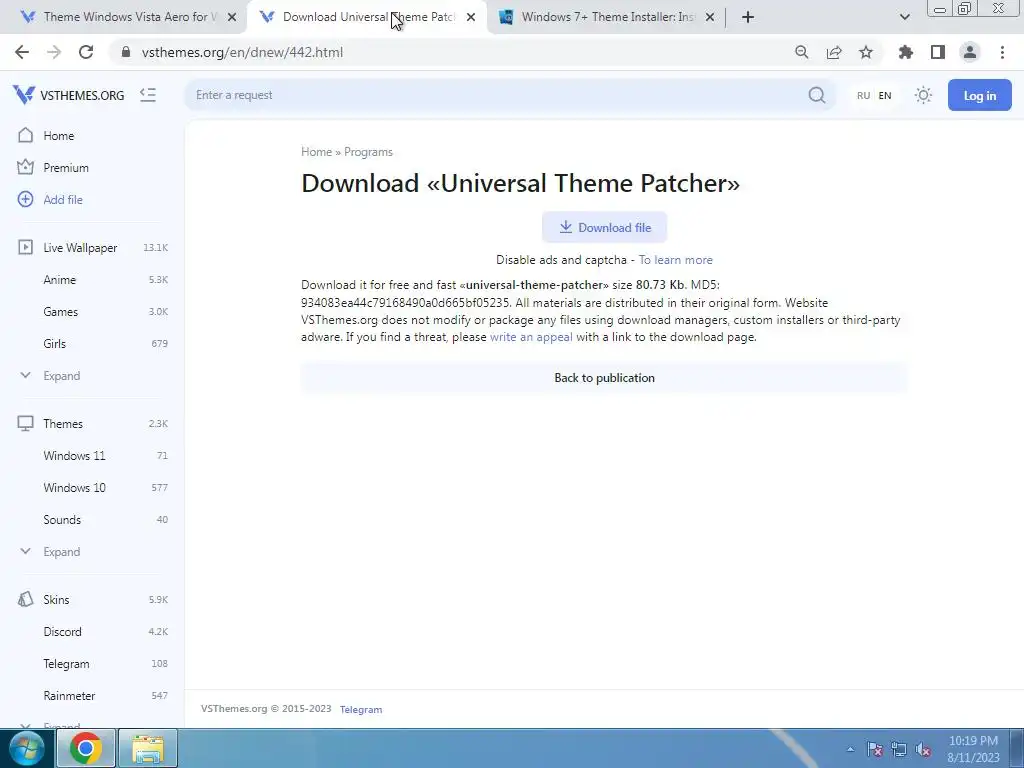The height and width of the screenshot is (768, 1024).
Task: Open Games wallpaper subcategory
Action: point(61,312)
